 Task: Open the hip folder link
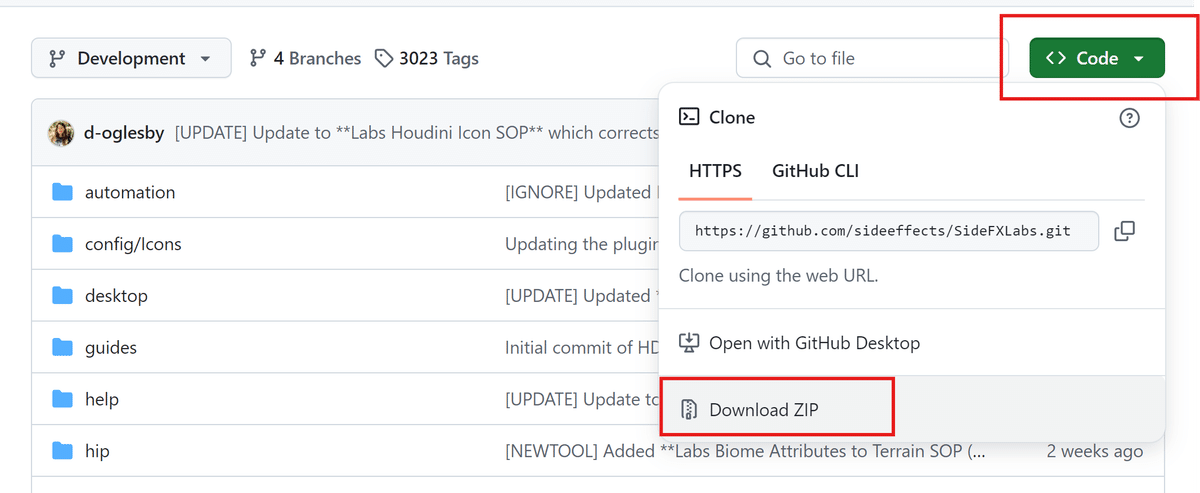[x=97, y=451]
